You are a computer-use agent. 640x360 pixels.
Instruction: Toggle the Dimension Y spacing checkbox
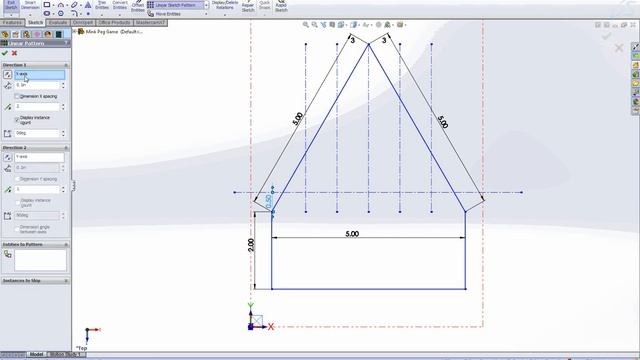[x=17, y=179]
